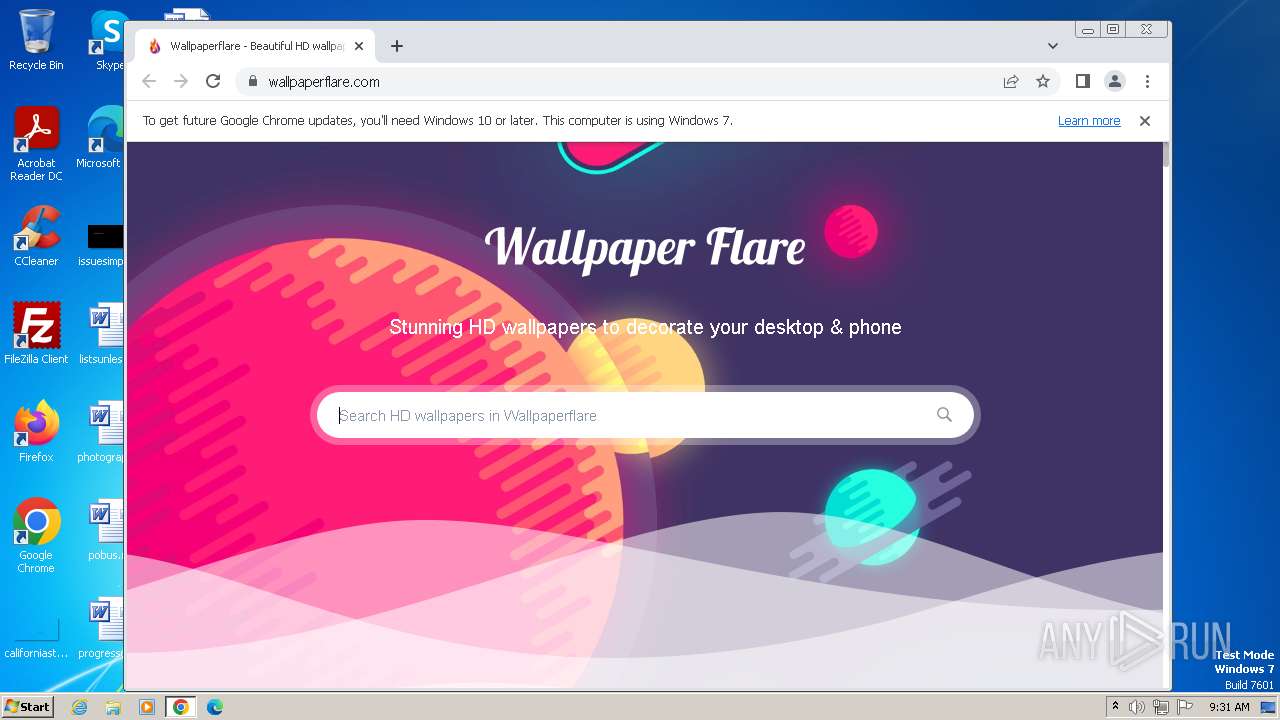
Task: Open a new Chrome tab
Action: pos(397,46)
